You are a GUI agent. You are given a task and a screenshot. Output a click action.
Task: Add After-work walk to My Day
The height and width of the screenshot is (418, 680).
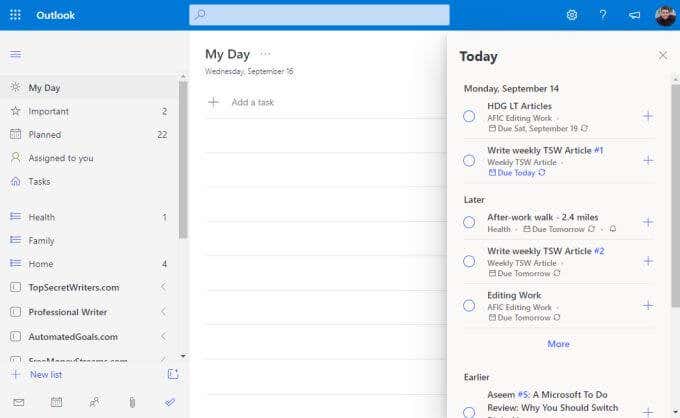click(x=648, y=222)
